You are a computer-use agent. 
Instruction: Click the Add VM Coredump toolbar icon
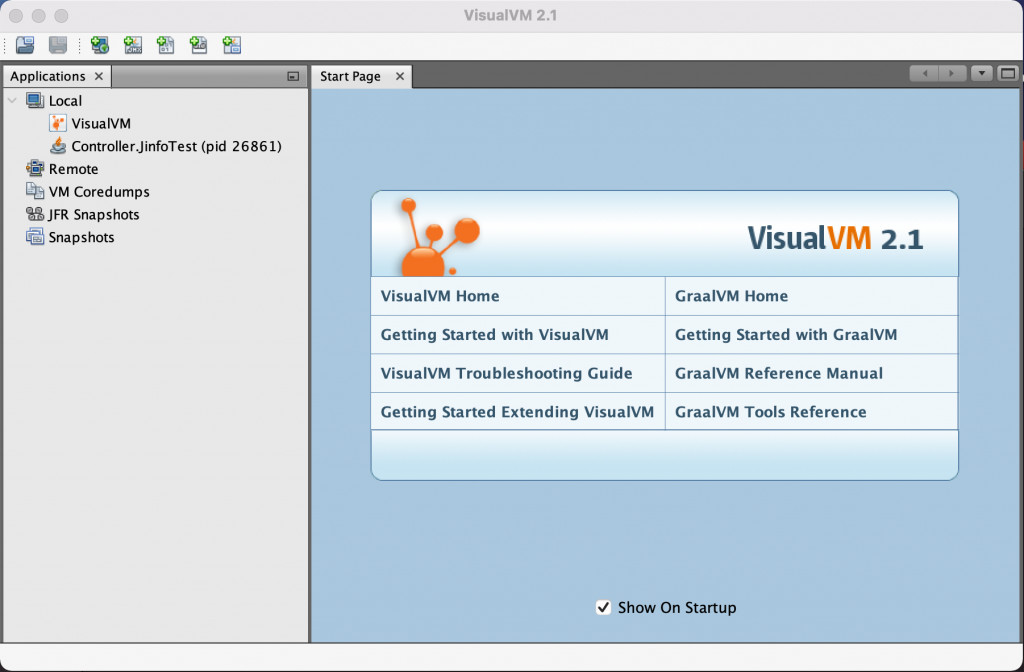pyautogui.click(x=166, y=45)
